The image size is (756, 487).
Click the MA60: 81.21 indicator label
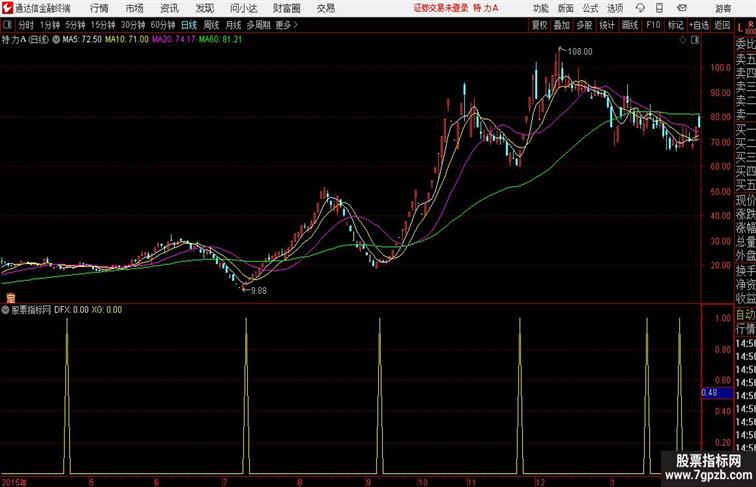(x=220, y=40)
